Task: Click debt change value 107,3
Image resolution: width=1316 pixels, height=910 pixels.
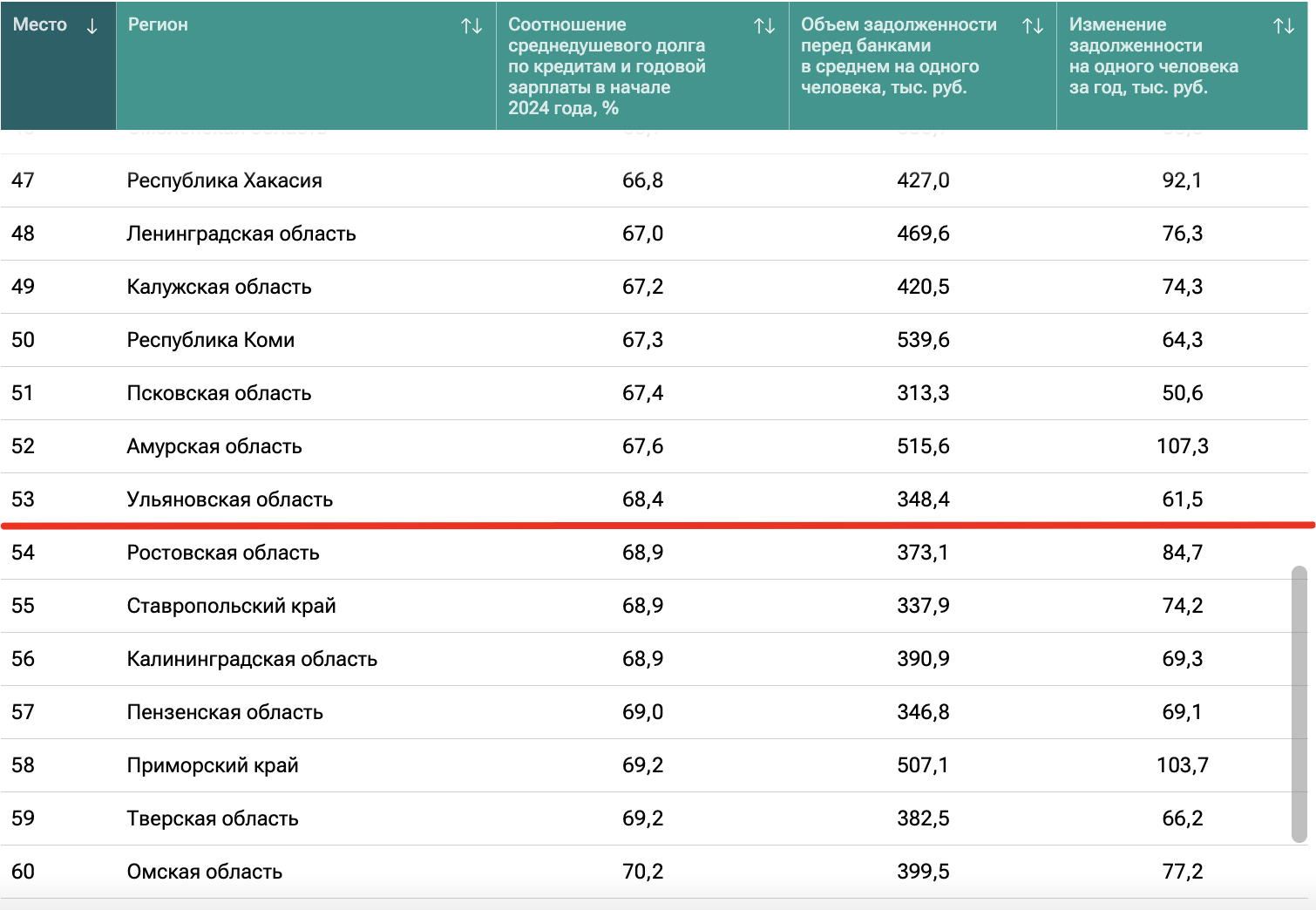Action: (x=1182, y=446)
